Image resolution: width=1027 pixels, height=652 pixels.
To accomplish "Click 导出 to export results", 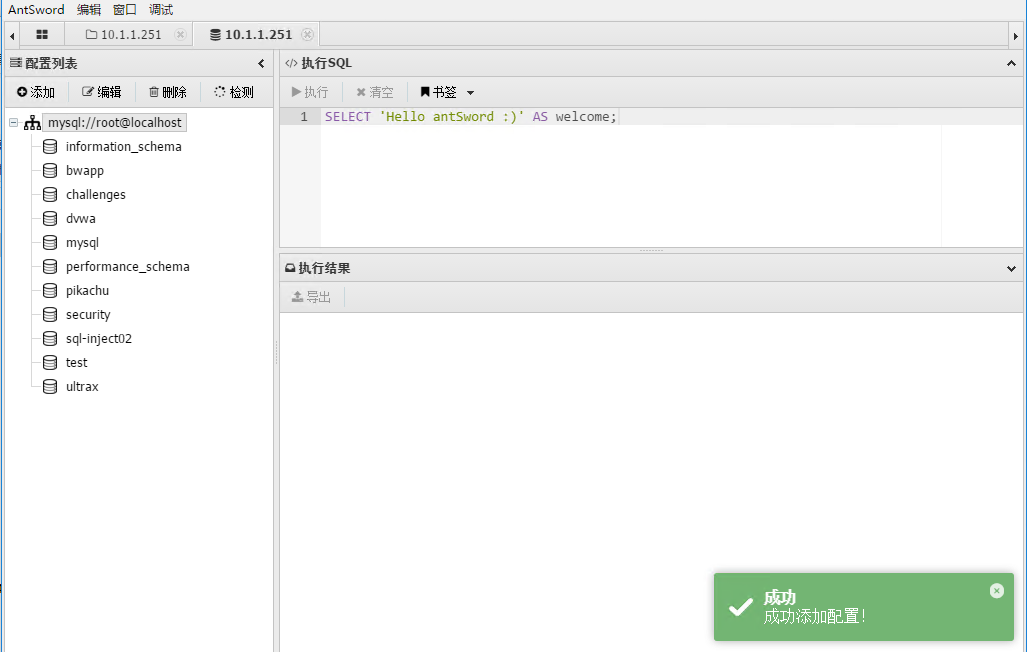I will [x=311, y=297].
